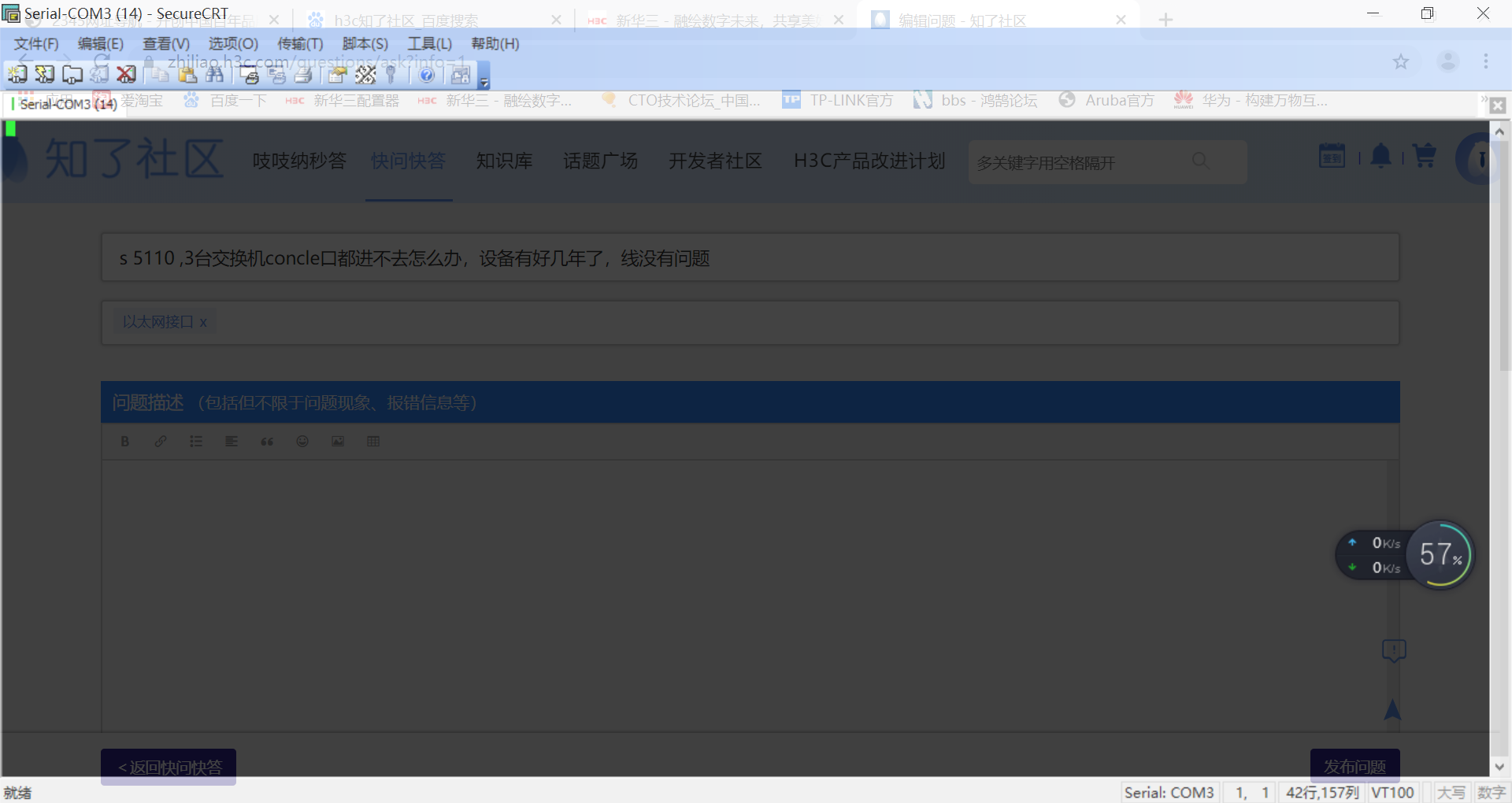This screenshot has height=803, width=1512.
Task: Click the Print Screen toolbar icon
Action: [250, 75]
